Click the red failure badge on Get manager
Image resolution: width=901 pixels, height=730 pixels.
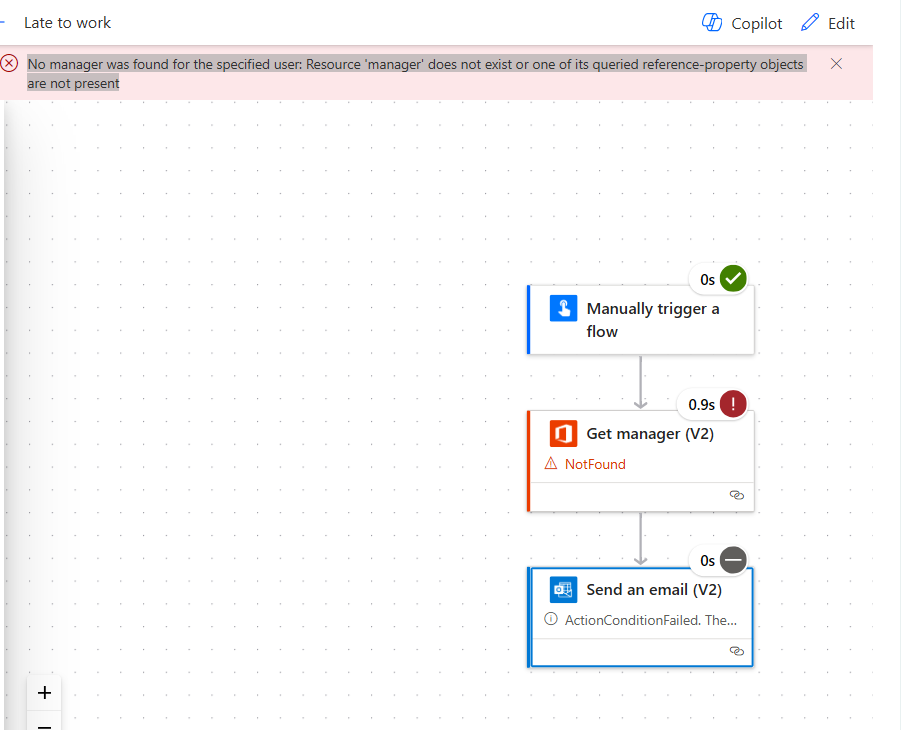click(734, 404)
